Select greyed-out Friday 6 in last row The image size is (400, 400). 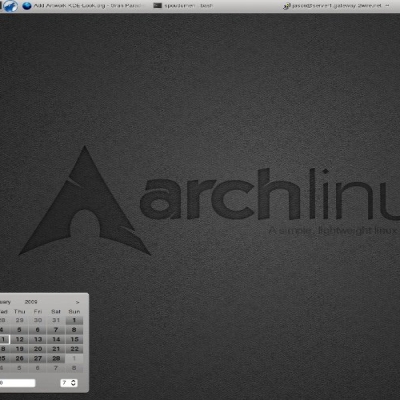38,368
